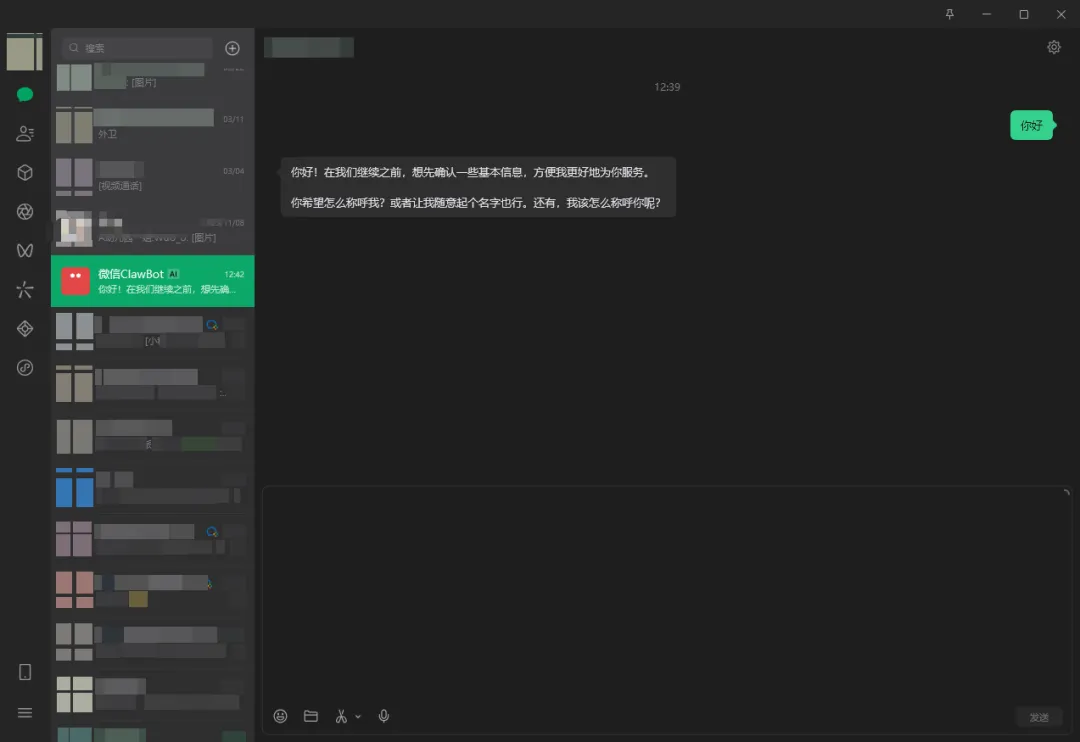1080x742 pixels.
Task: Click the phone icon near sidebar bottom
Action: (x=25, y=672)
